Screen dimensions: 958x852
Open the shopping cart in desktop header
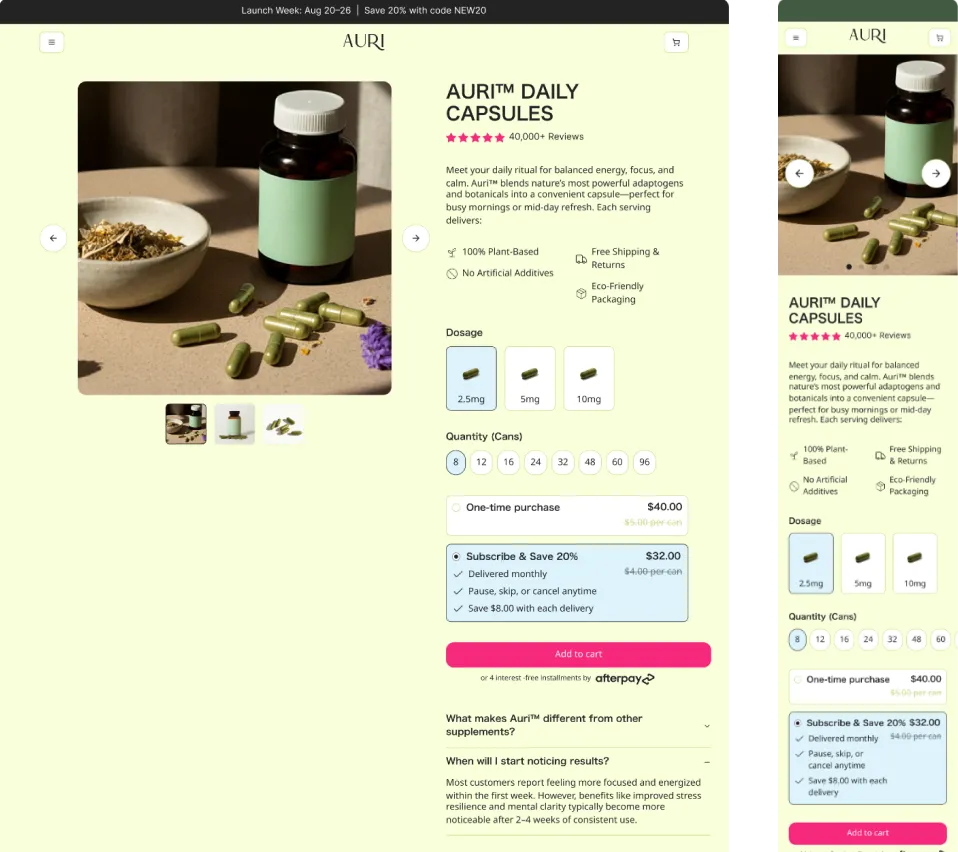pyautogui.click(x=676, y=42)
